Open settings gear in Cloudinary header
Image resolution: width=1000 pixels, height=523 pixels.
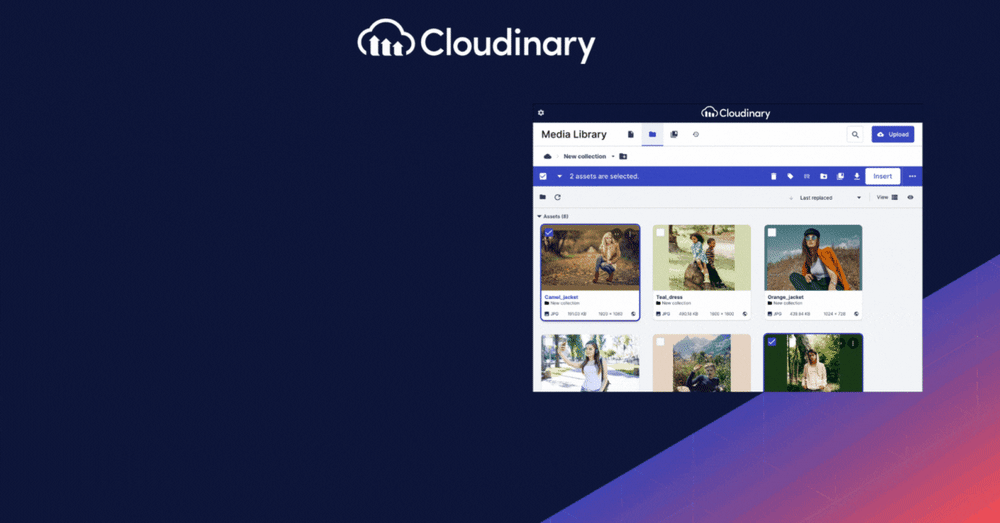click(541, 113)
